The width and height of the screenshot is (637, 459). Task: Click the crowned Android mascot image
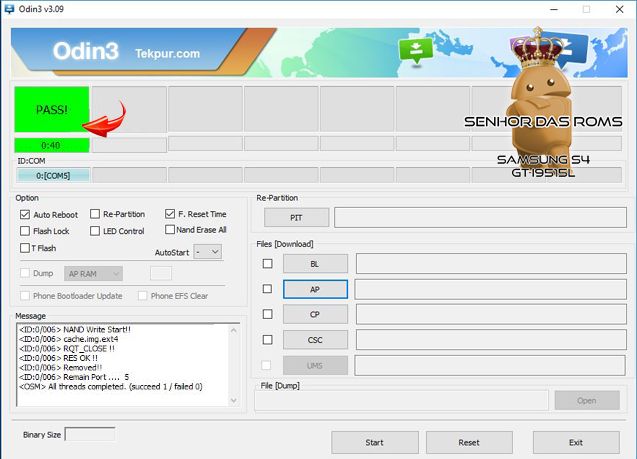pos(539,95)
